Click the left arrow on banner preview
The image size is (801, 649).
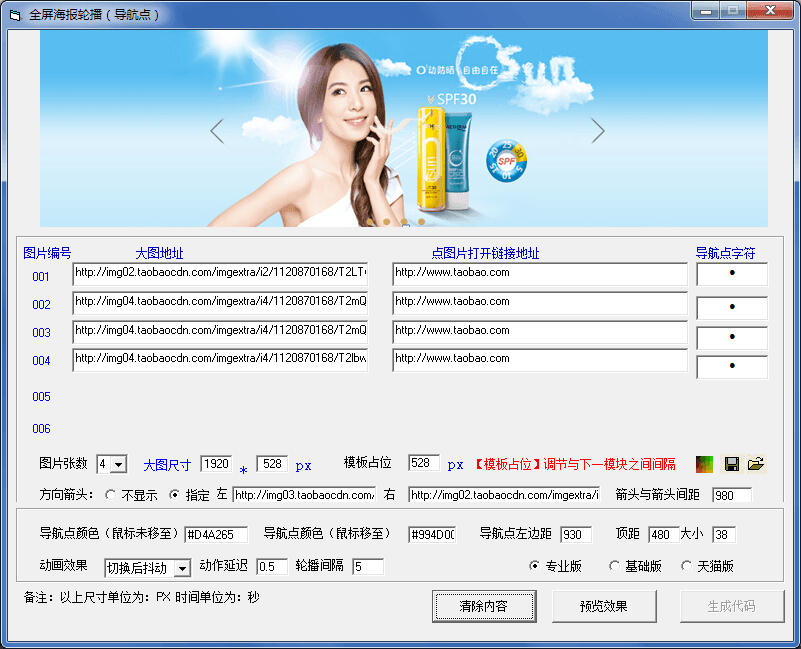(x=217, y=130)
